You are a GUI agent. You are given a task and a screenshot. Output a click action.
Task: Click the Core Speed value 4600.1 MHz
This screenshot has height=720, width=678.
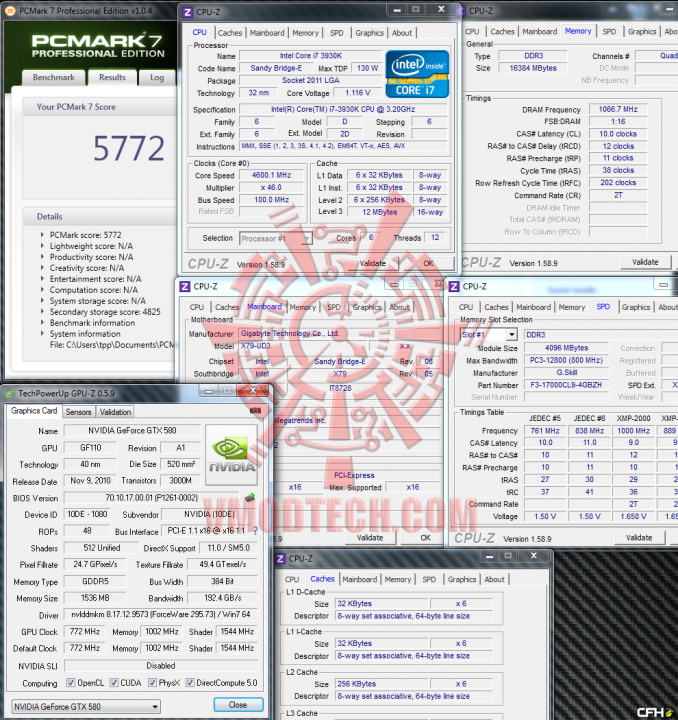[x=271, y=175]
